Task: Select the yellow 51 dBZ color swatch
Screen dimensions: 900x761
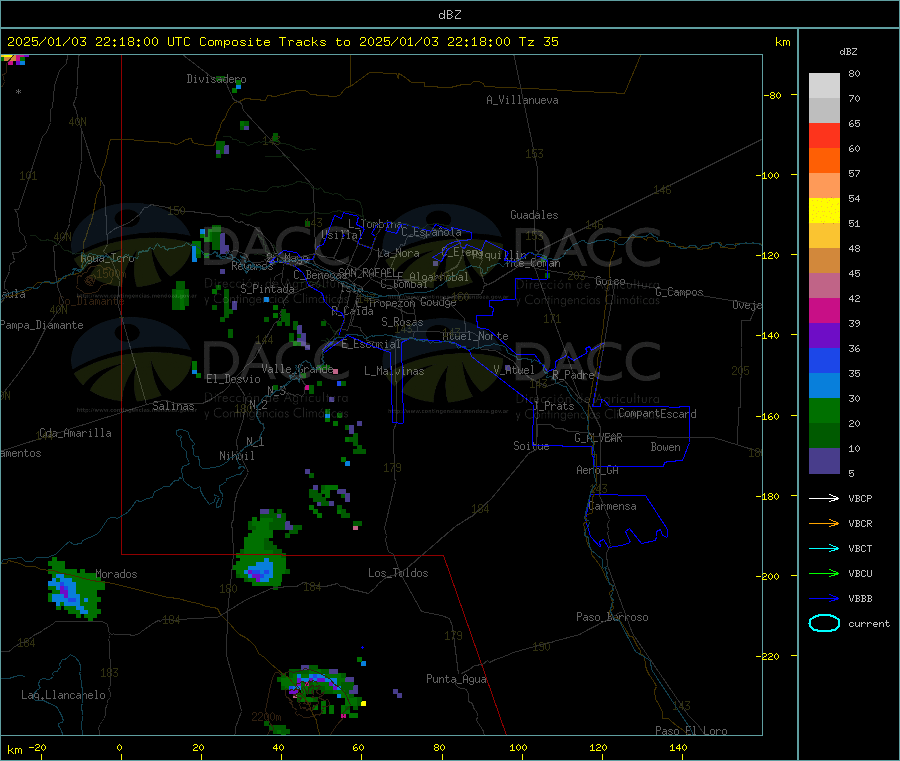Action: (824, 211)
